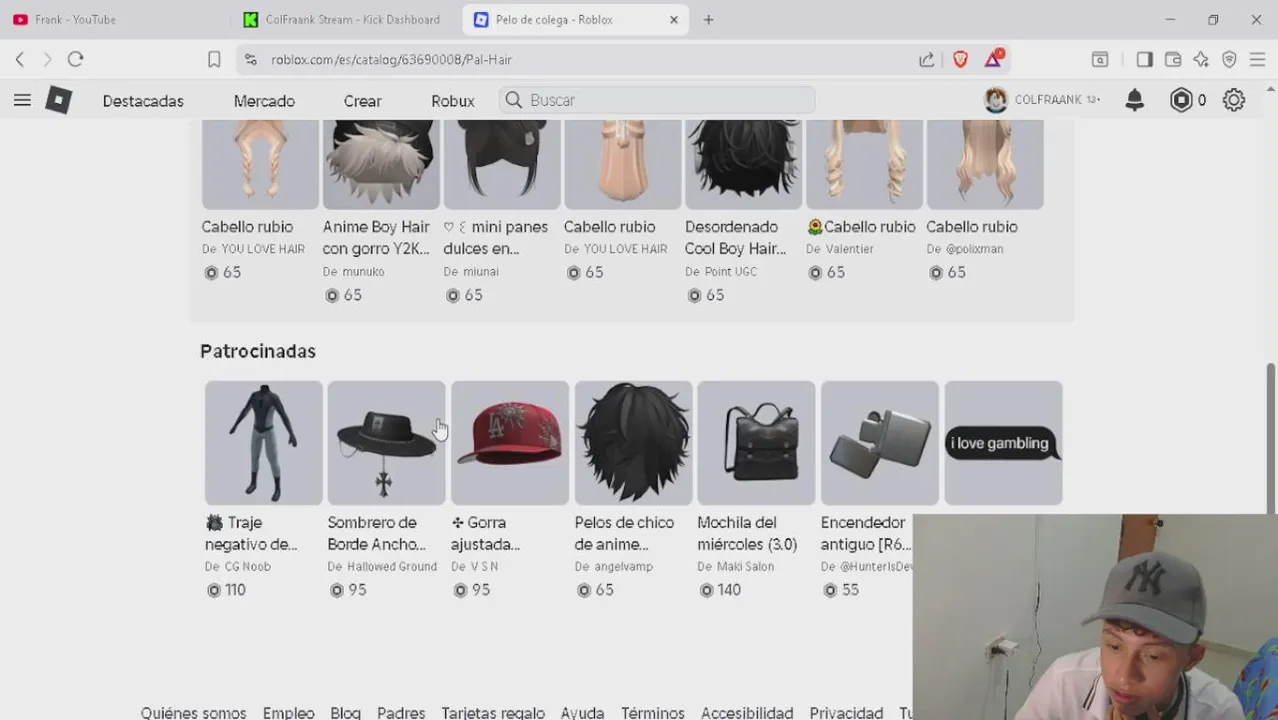Open Tarjetas regalo footer link

click(x=493, y=712)
